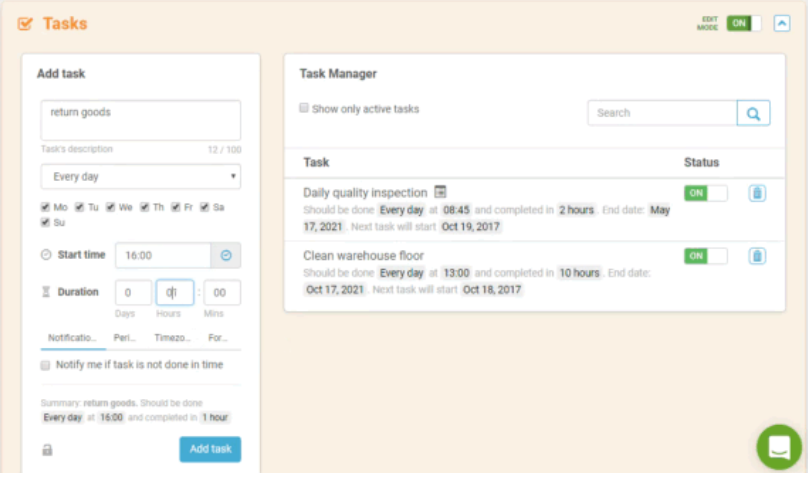Toggle the ON switch for Clean warehouse floor
This screenshot has width=808, height=478.
pyautogui.click(x=705, y=256)
